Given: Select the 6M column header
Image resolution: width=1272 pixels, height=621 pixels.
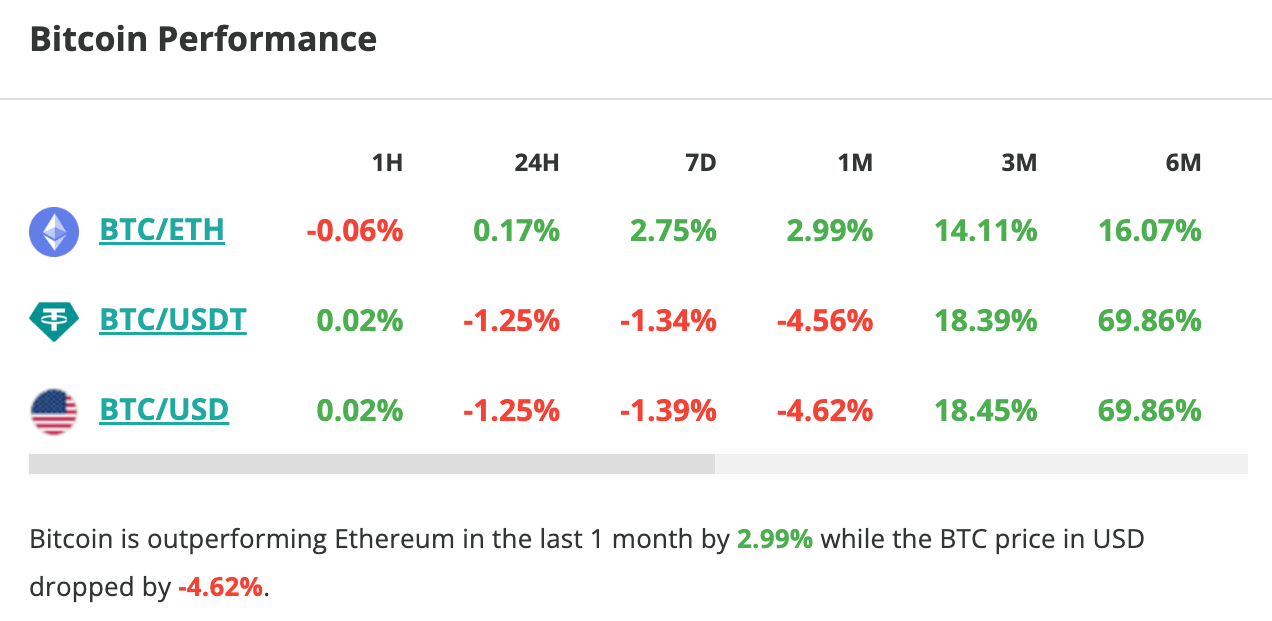Looking at the screenshot, I should pyautogui.click(x=1183, y=162).
